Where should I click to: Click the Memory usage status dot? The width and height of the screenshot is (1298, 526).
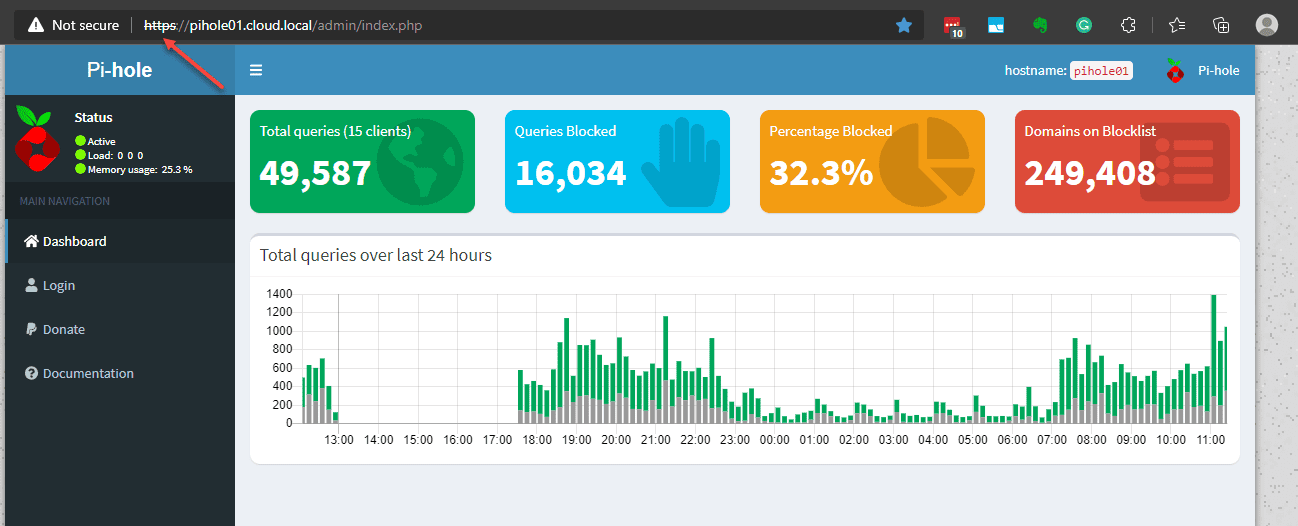[80, 169]
